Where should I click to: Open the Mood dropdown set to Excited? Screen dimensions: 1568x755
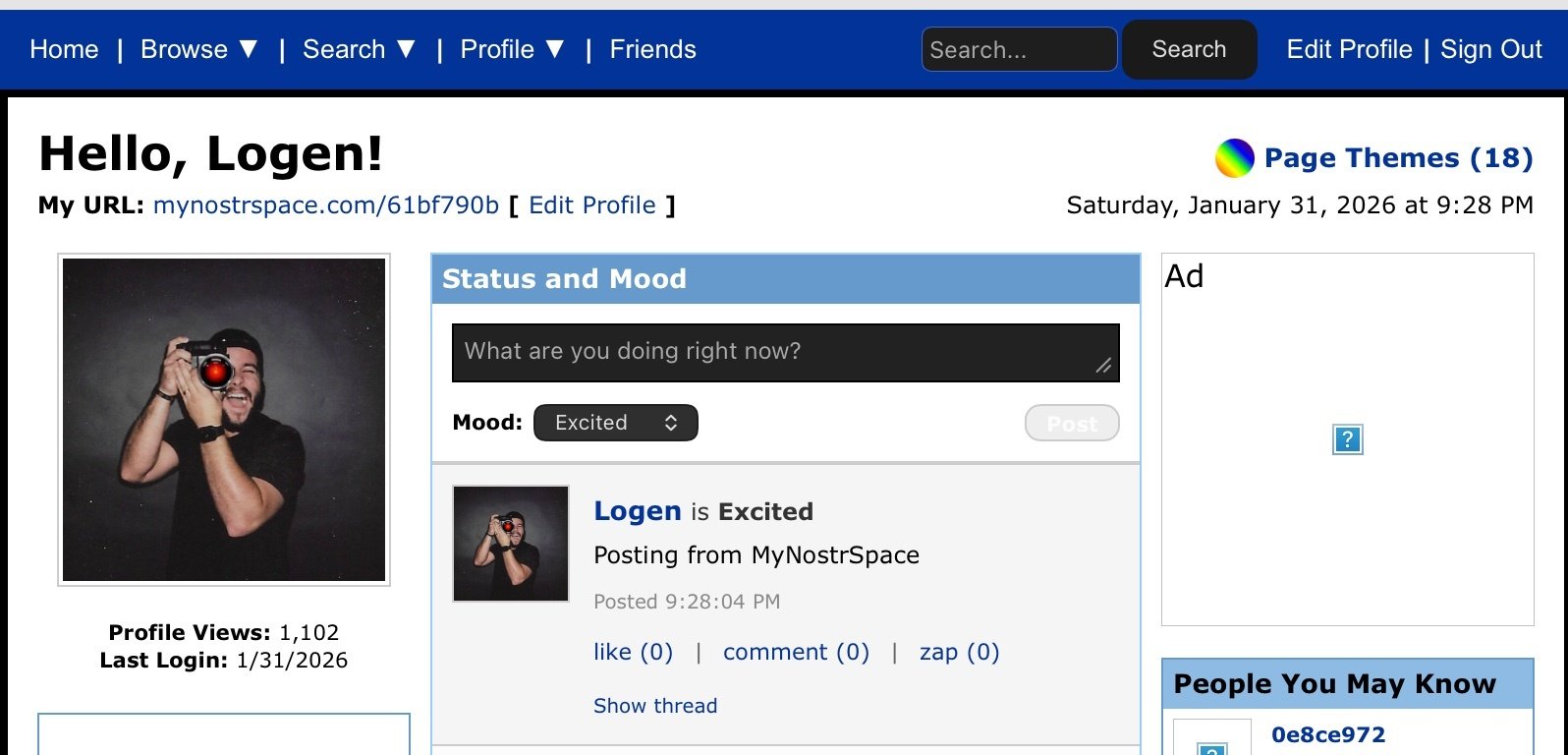(616, 423)
